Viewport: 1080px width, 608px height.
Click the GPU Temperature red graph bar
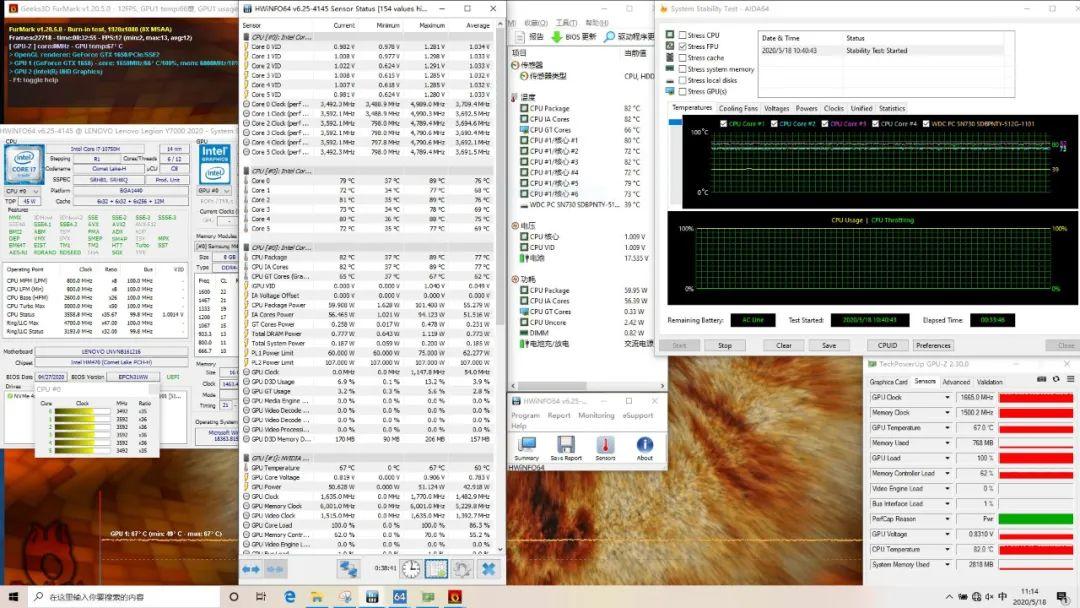(1036, 428)
